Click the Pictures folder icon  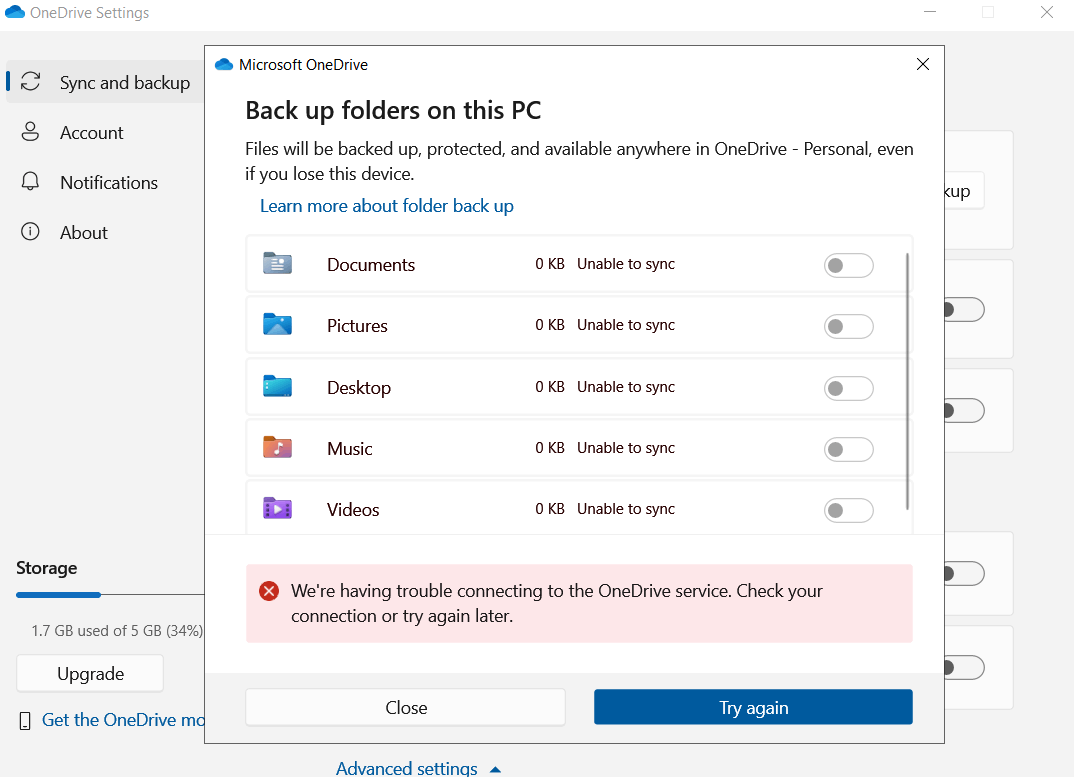pos(277,324)
